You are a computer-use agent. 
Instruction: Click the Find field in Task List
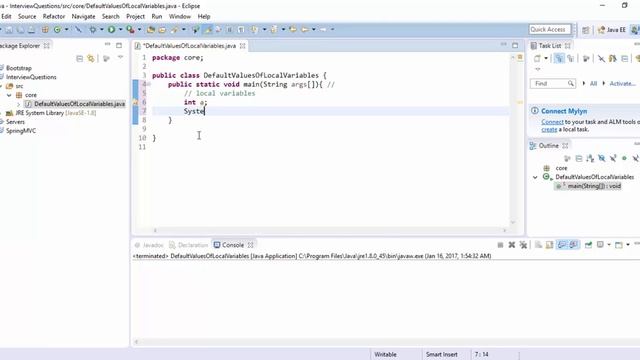pos(553,83)
